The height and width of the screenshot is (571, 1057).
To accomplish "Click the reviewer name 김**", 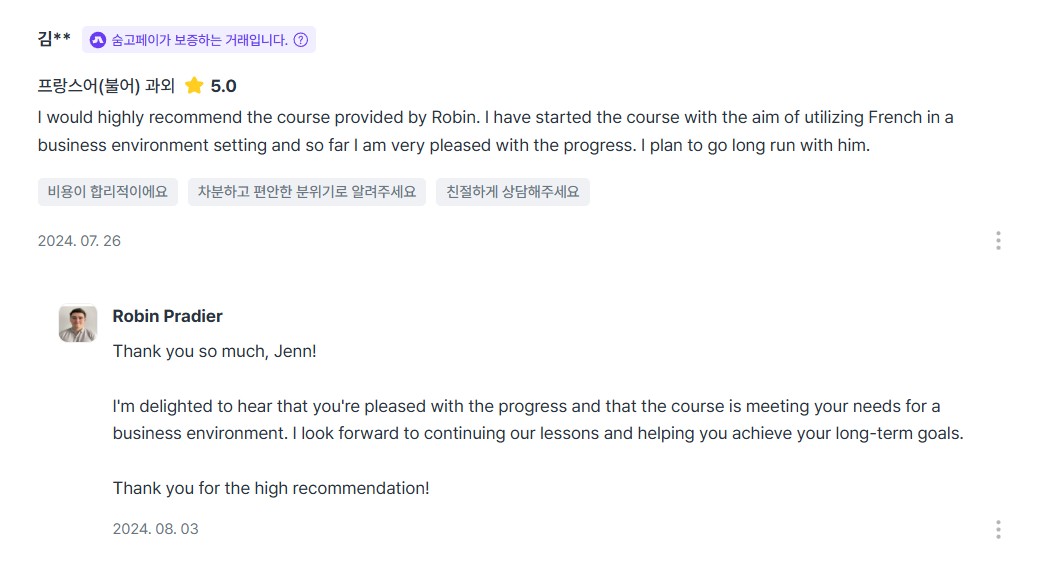I will click(54, 39).
